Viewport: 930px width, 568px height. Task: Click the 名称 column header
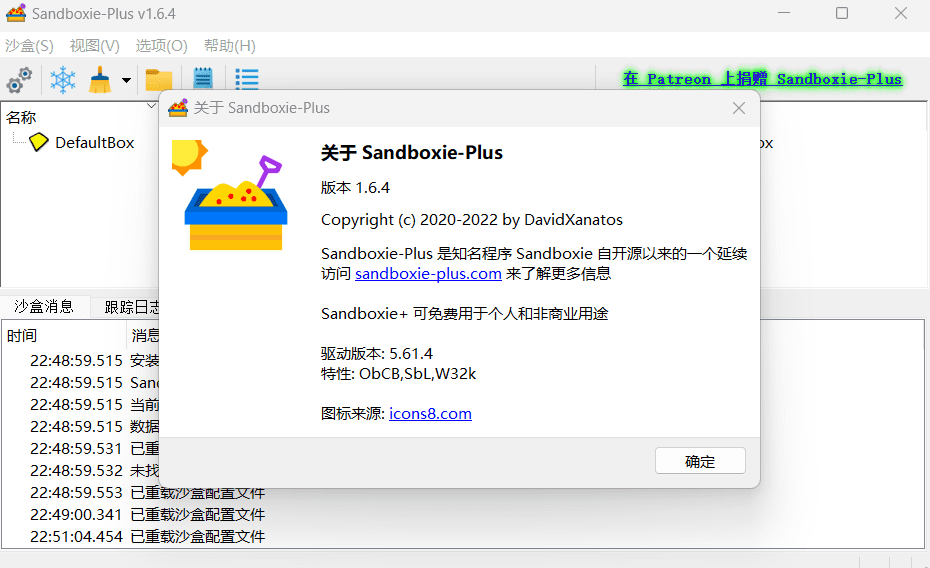click(21, 117)
